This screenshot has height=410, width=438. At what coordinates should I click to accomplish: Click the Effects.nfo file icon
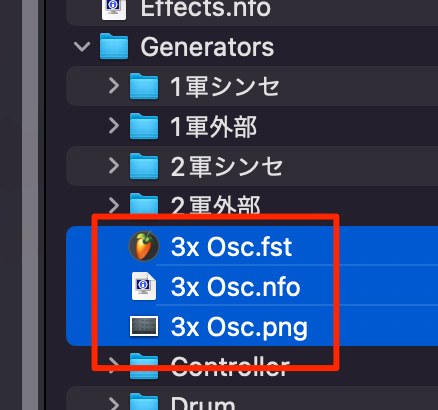pyautogui.click(x=114, y=8)
